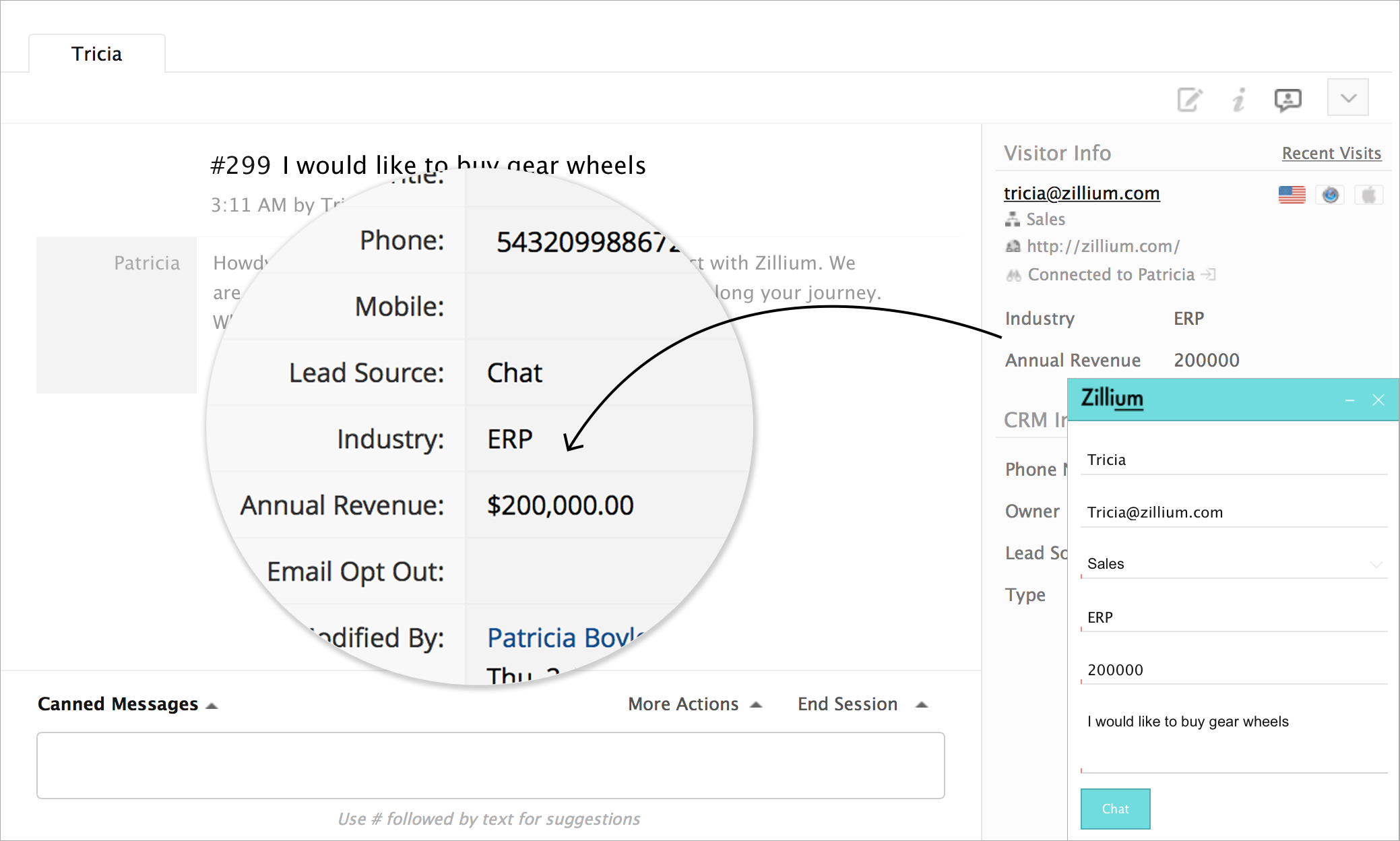Minimize the Zillium chat widget

point(1349,400)
